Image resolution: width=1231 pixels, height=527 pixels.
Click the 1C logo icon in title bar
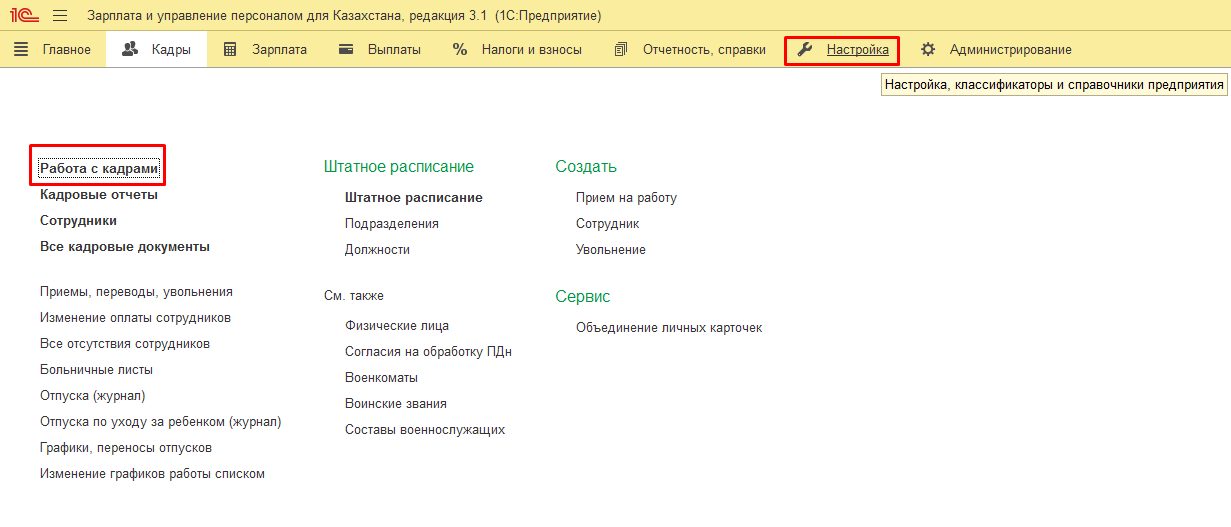pyautogui.click(x=24, y=16)
